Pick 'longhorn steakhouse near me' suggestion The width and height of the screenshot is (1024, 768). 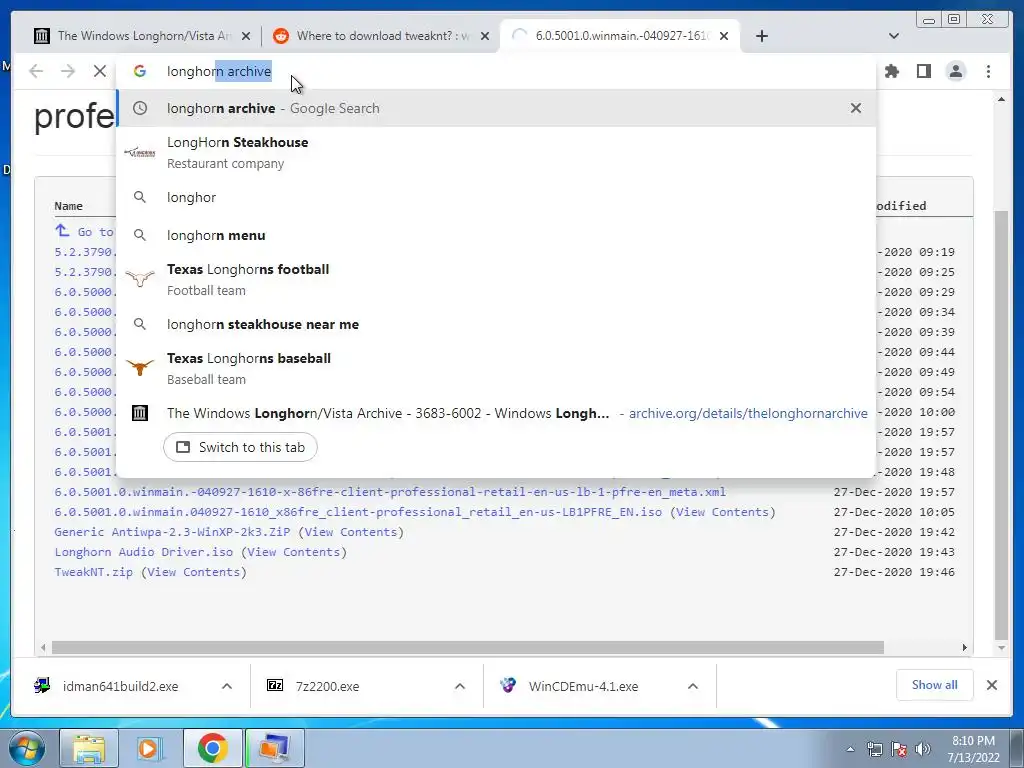point(496,324)
